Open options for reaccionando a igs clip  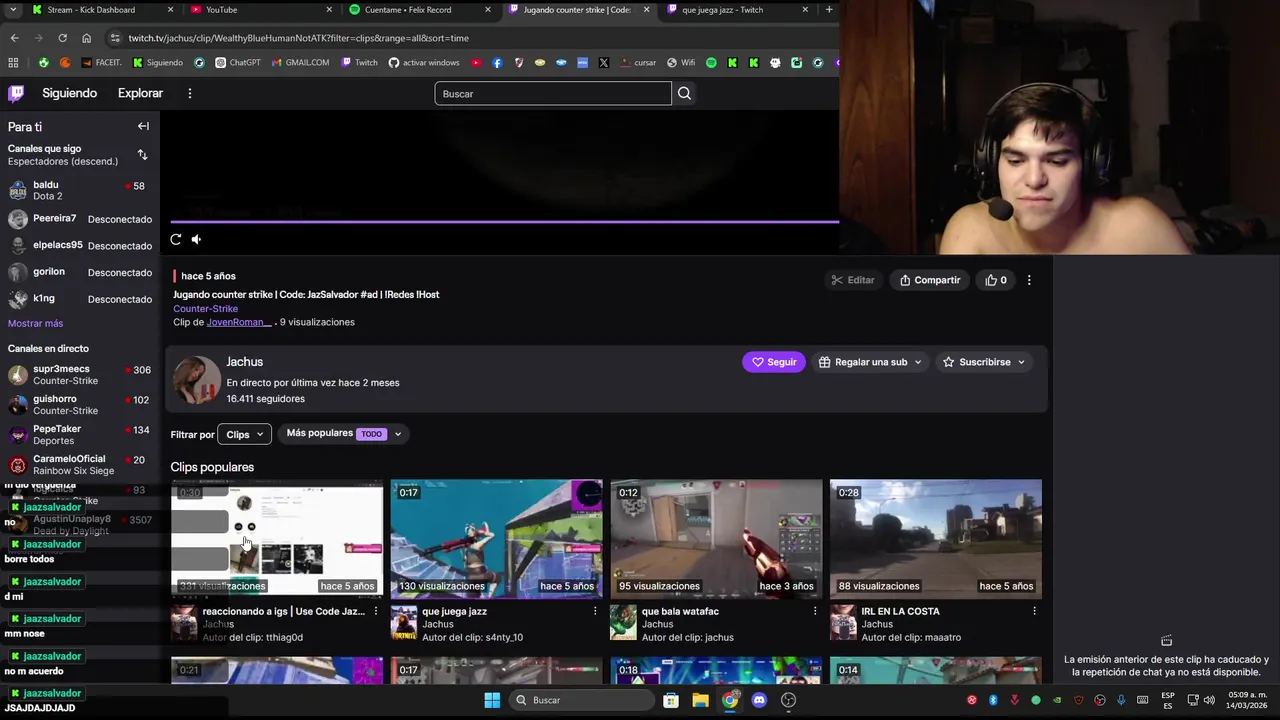(x=376, y=611)
